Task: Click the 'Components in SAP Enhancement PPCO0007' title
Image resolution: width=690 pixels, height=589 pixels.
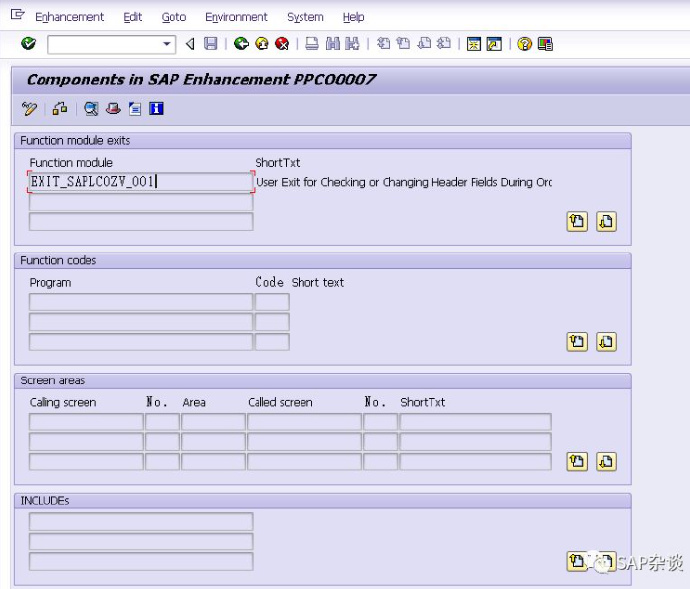Action: [202, 80]
